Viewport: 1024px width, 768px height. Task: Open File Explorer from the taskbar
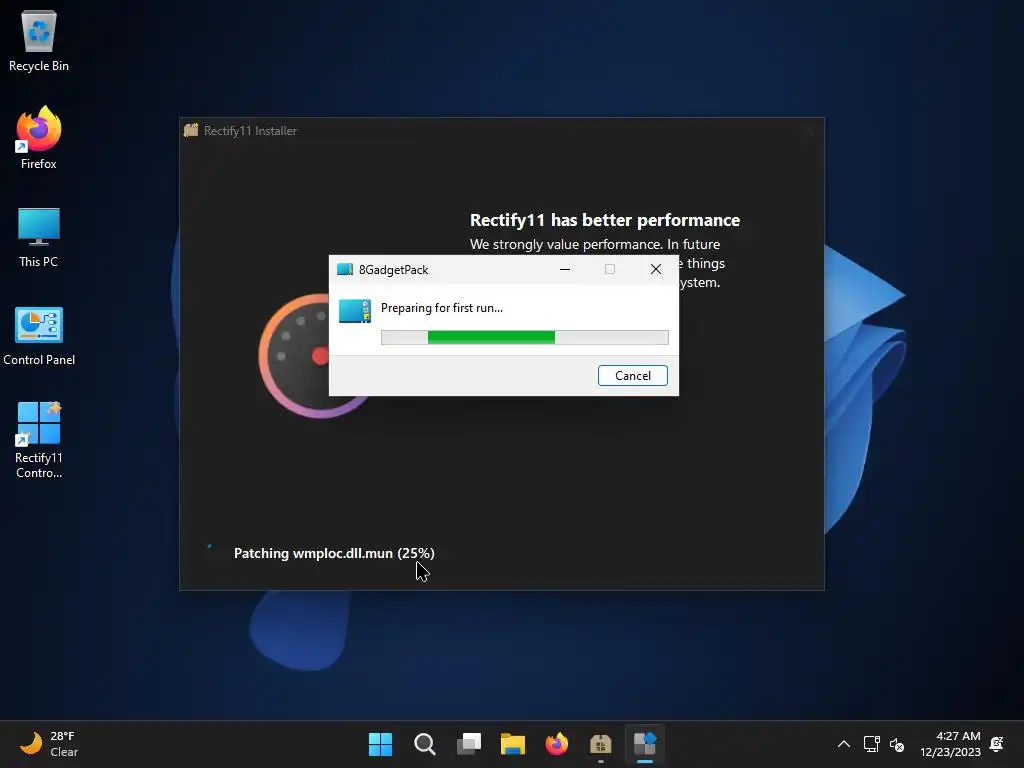pos(513,744)
